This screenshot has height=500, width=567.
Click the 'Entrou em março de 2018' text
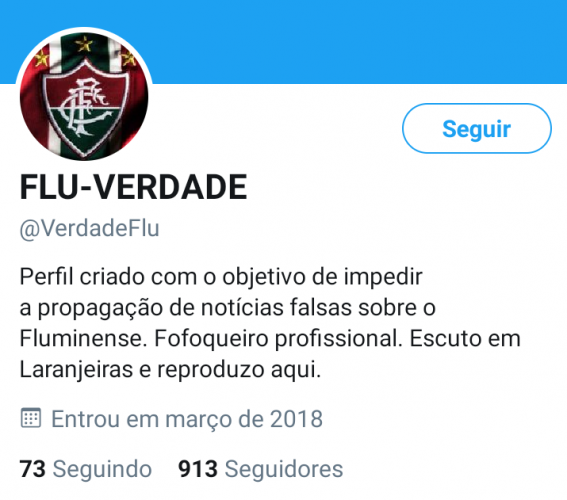187,419
